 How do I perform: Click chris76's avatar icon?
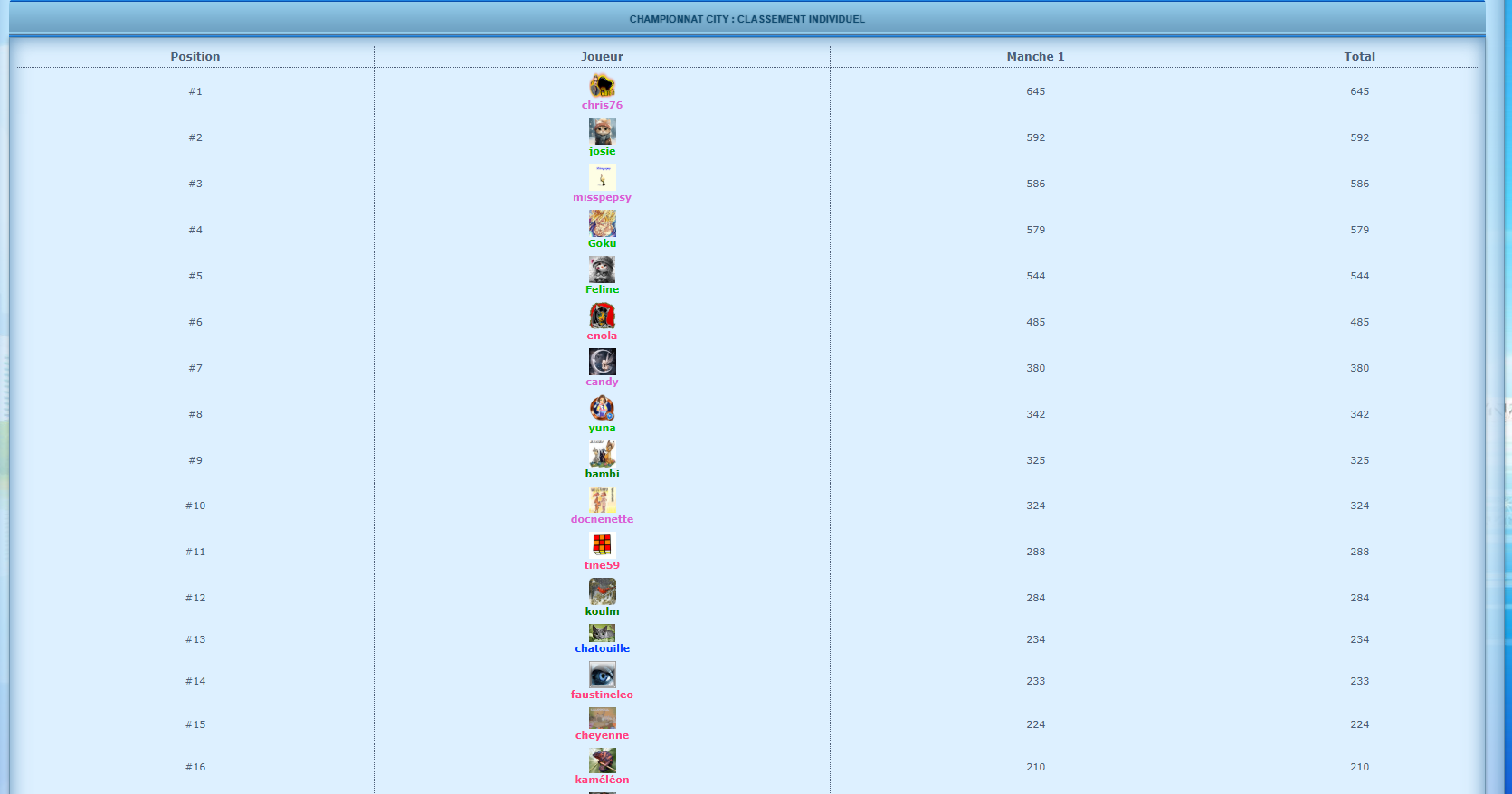coord(602,86)
